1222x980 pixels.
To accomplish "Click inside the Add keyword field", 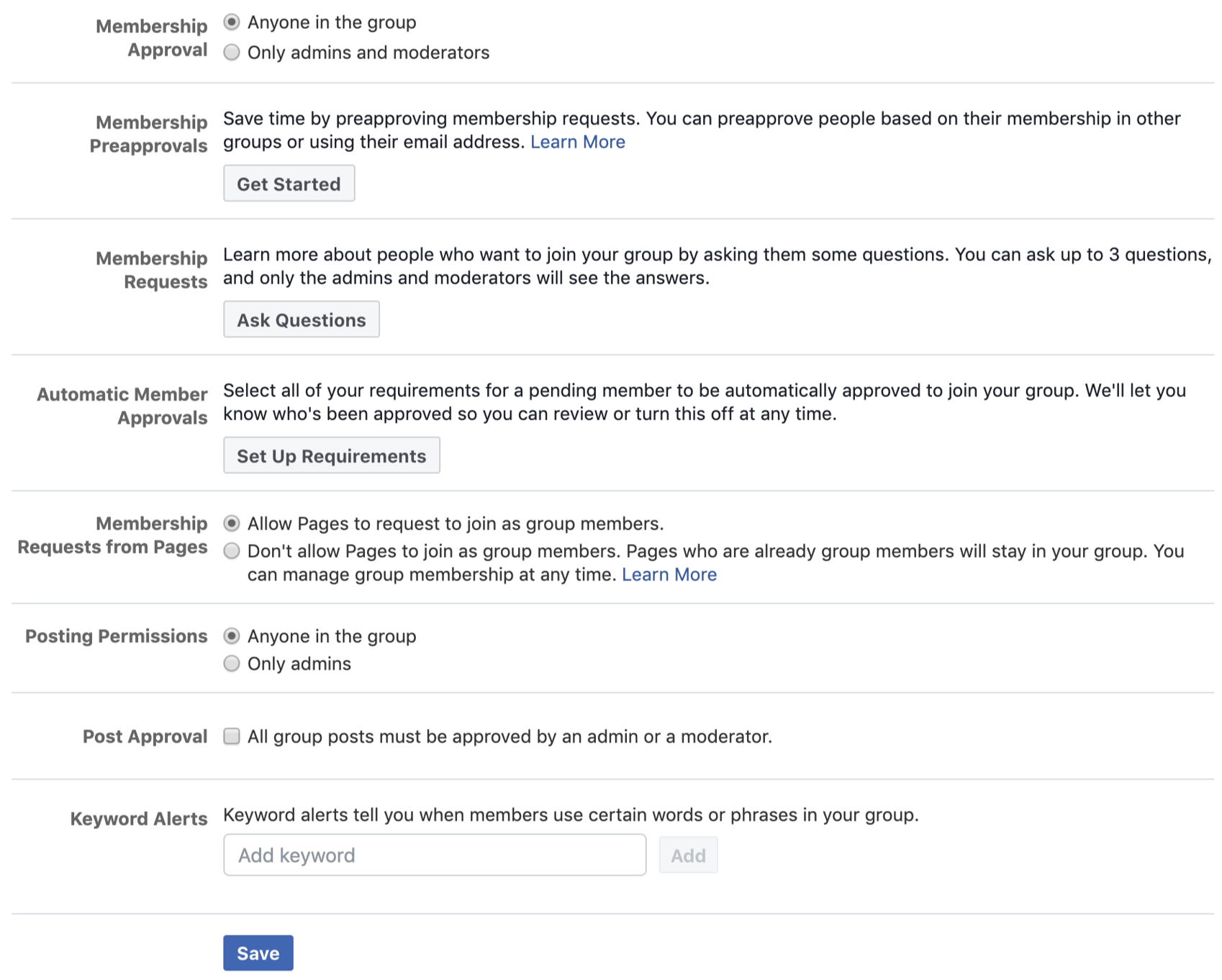I will pos(435,855).
